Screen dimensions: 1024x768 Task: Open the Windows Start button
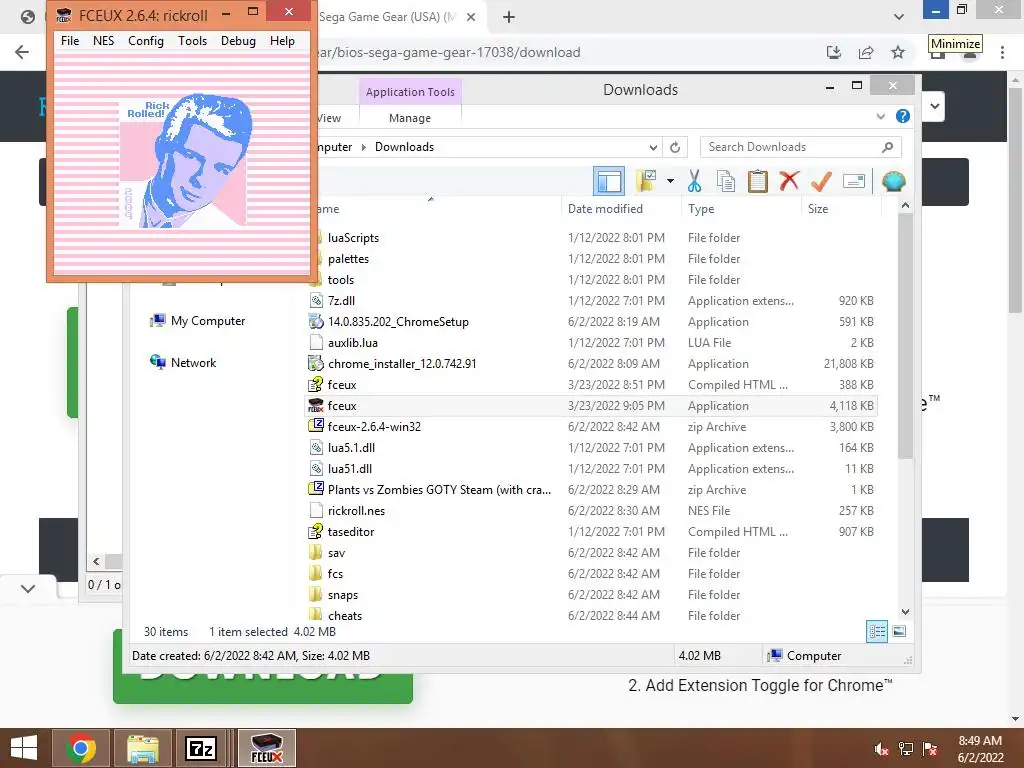click(24, 748)
